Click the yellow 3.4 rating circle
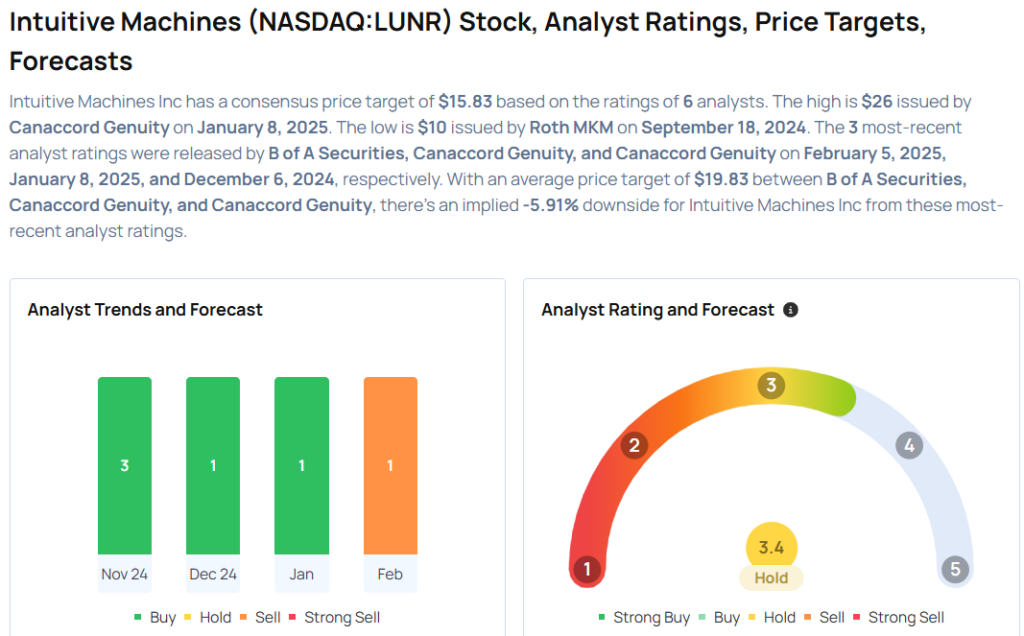The height and width of the screenshot is (636, 1024). pos(771,548)
